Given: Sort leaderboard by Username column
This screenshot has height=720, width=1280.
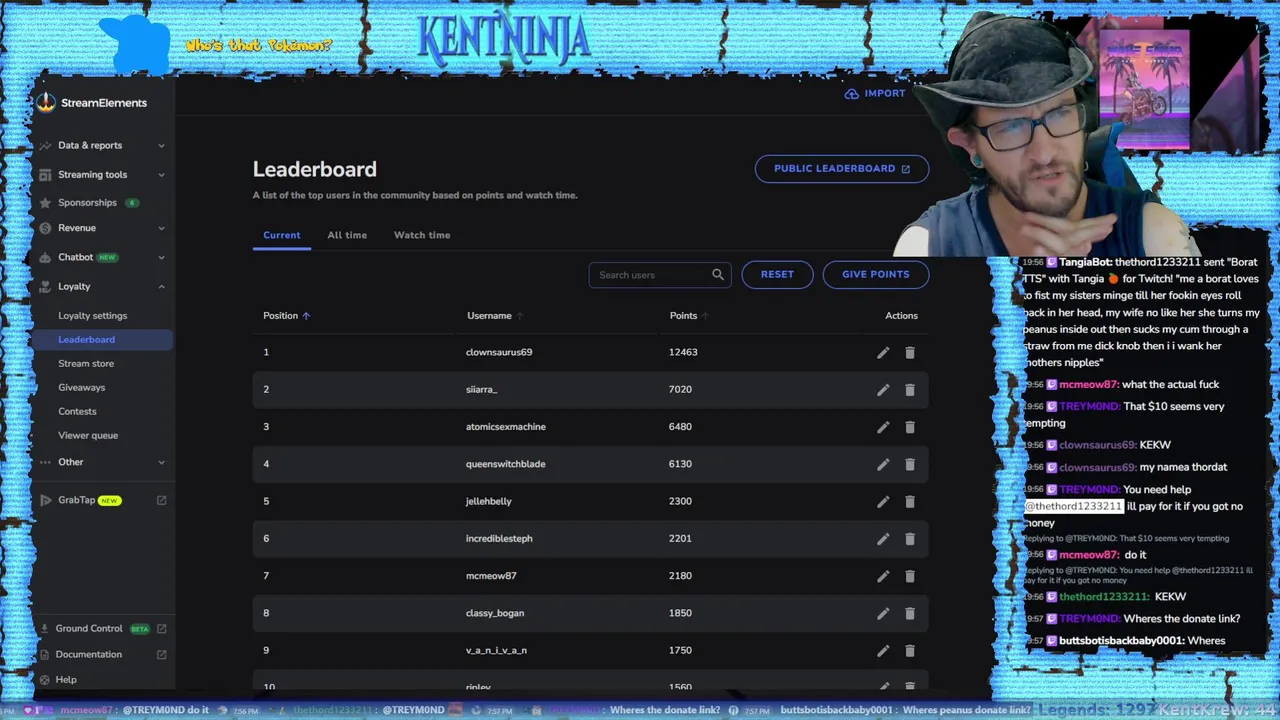Looking at the screenshot, I should pos(494,316).
